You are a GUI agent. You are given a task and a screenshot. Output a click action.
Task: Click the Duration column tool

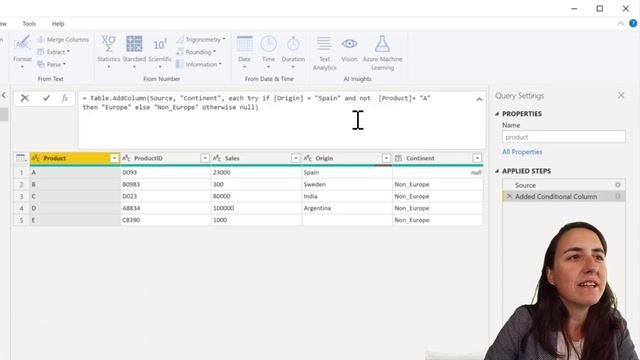[x=293, y=52]
